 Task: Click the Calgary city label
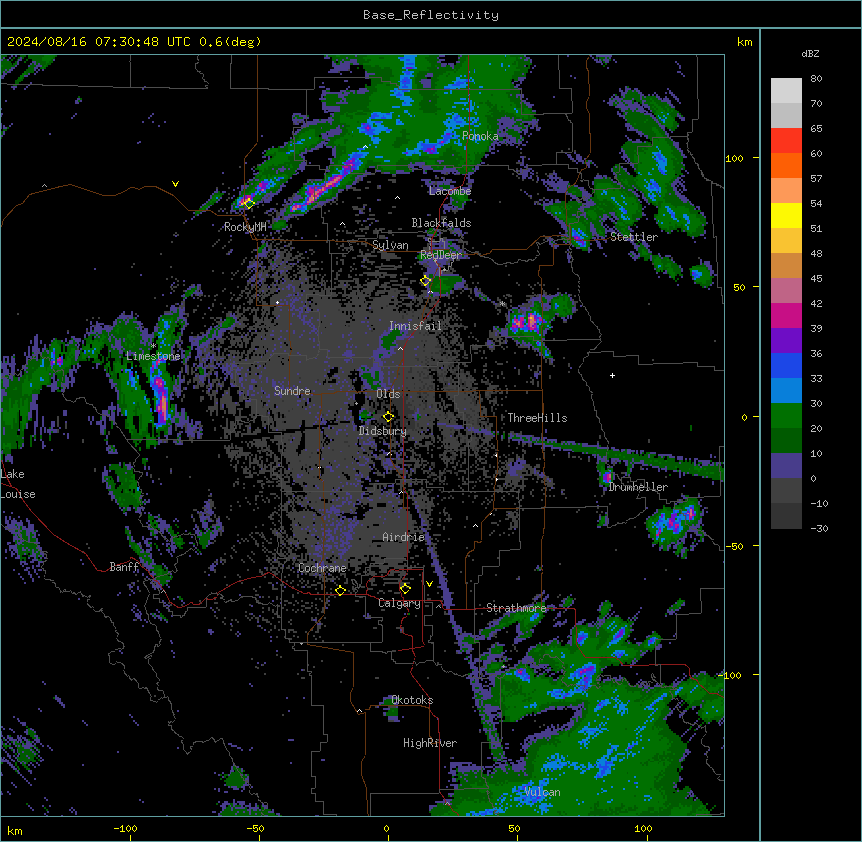point(399,603)
